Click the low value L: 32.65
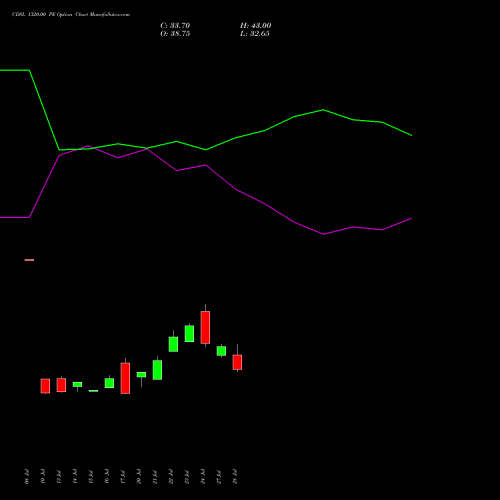 click(x=255, y=34)
